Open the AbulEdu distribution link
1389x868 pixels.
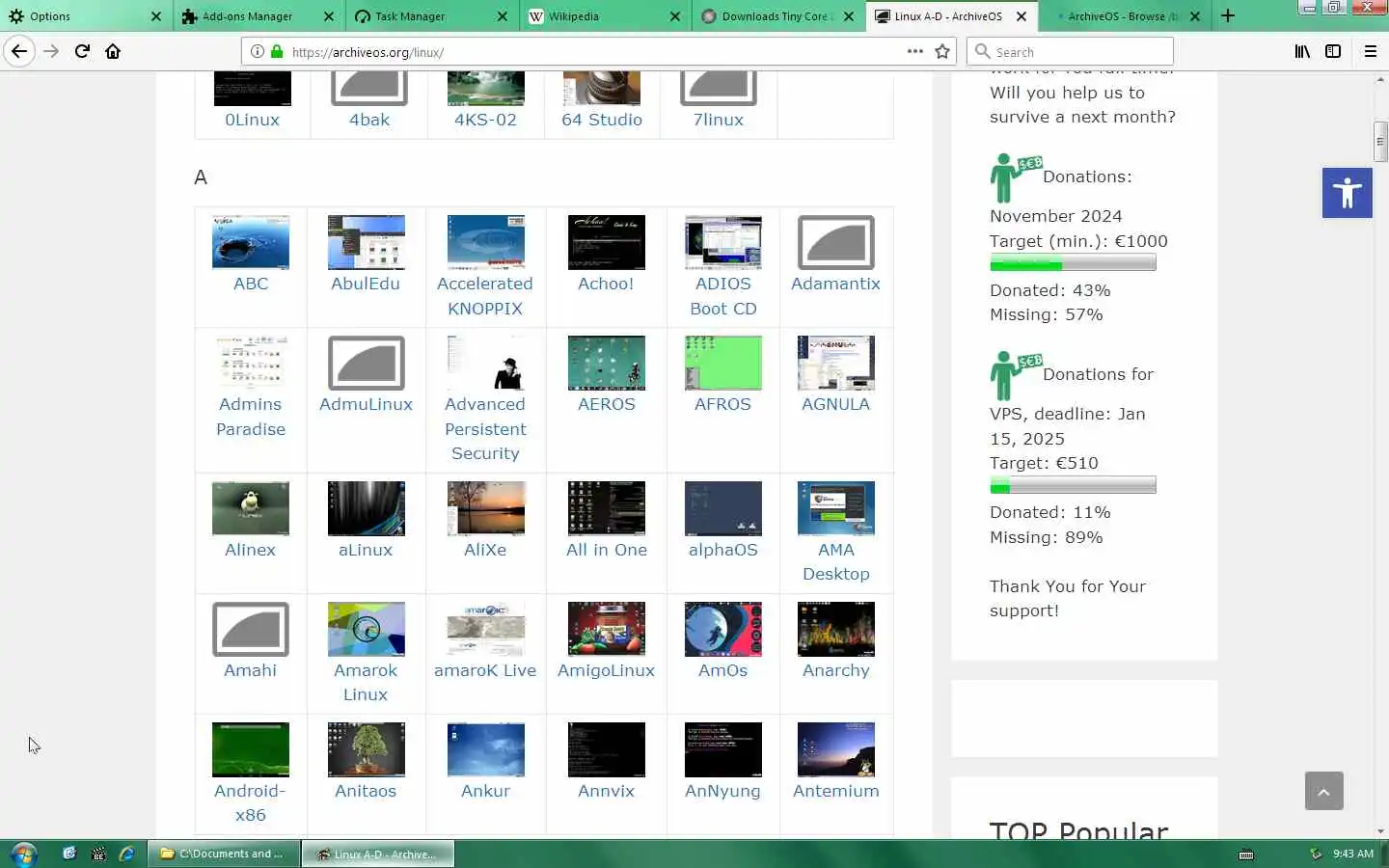[x=366, y=284]
